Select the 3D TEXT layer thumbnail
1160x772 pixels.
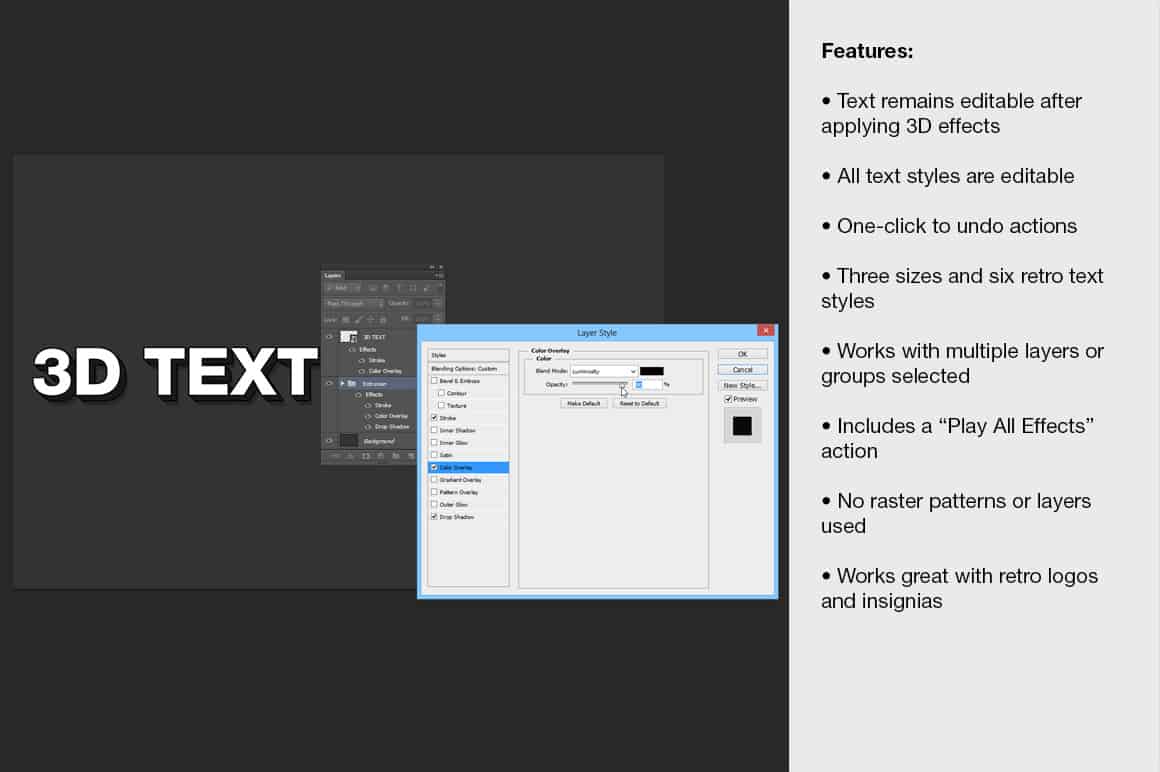(x=348, y=336)
